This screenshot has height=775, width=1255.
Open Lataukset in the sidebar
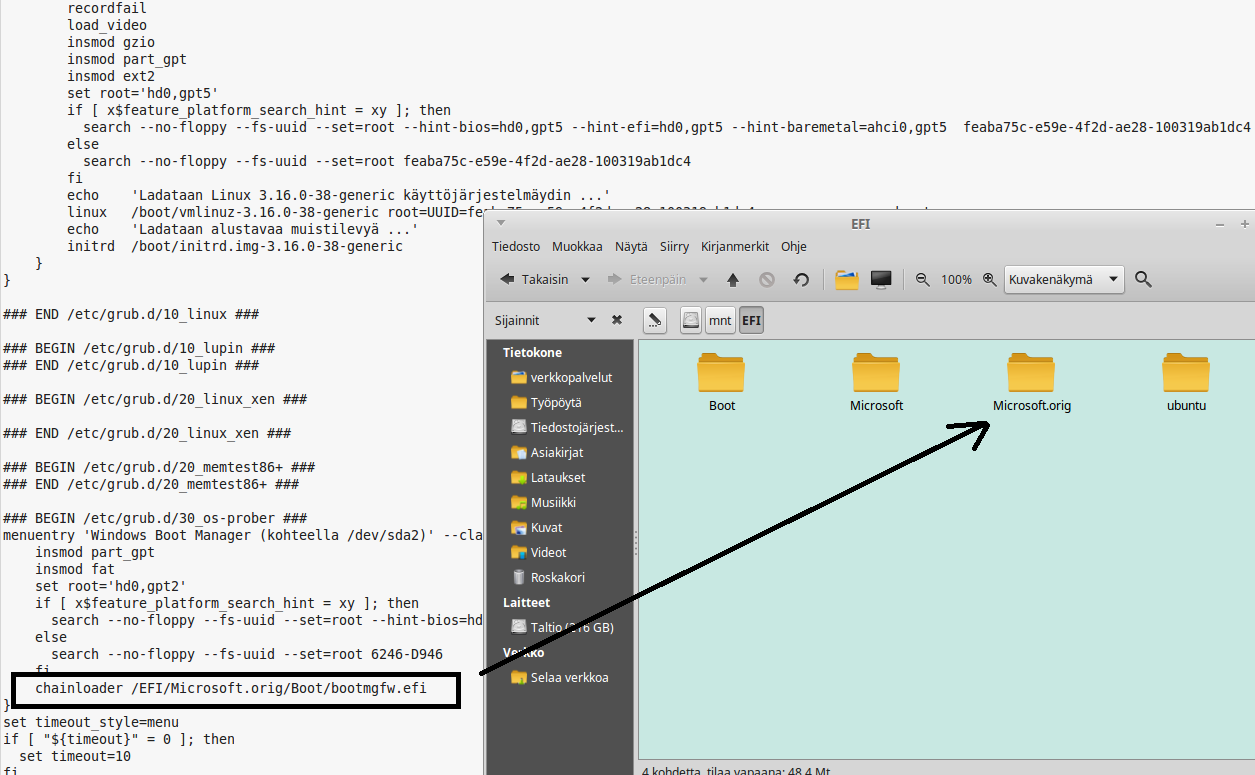coord(547,478)
